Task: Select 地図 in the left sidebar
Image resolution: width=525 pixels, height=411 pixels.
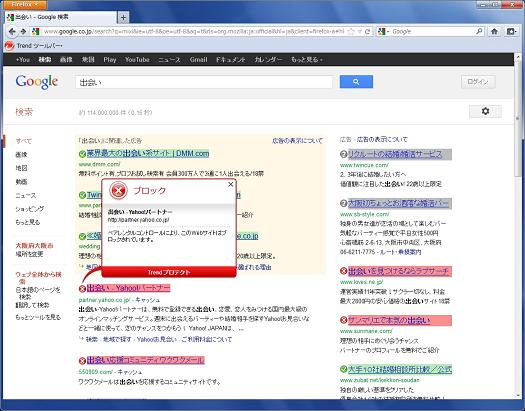Action: (x=21, y=168)
